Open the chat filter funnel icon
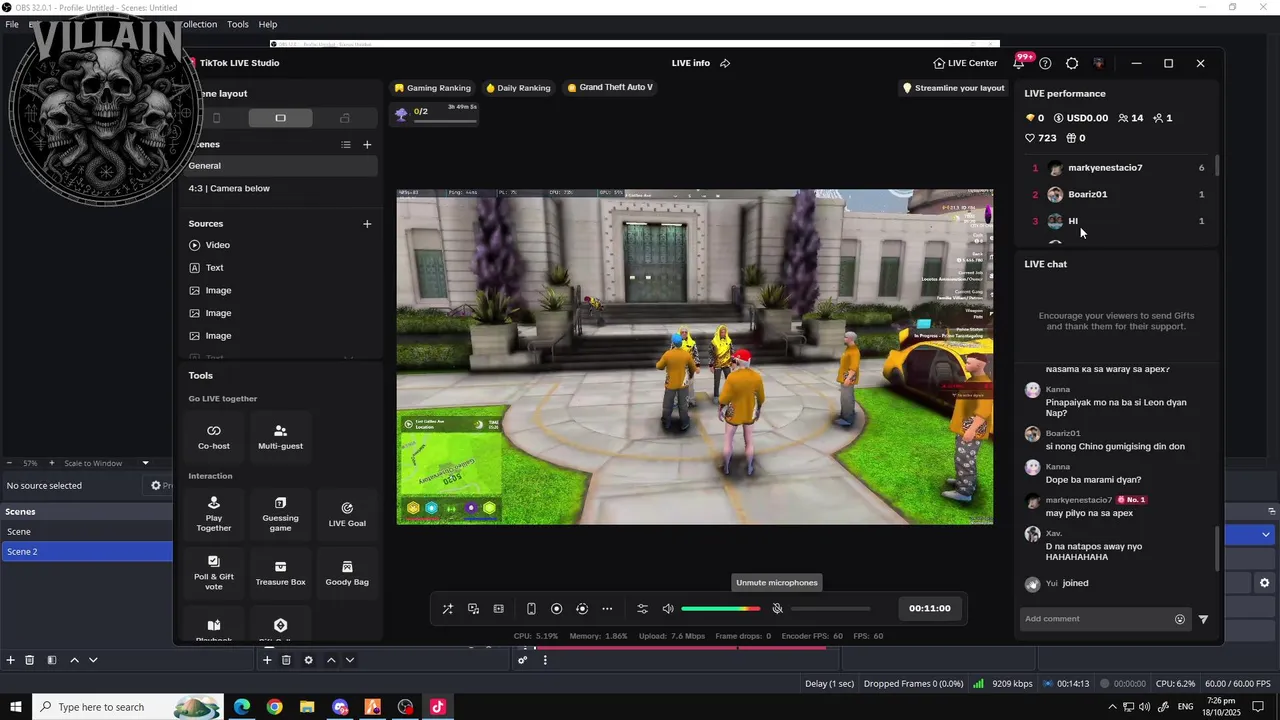The height and width of the screenshot is (720, 1280). [1203, 619]
